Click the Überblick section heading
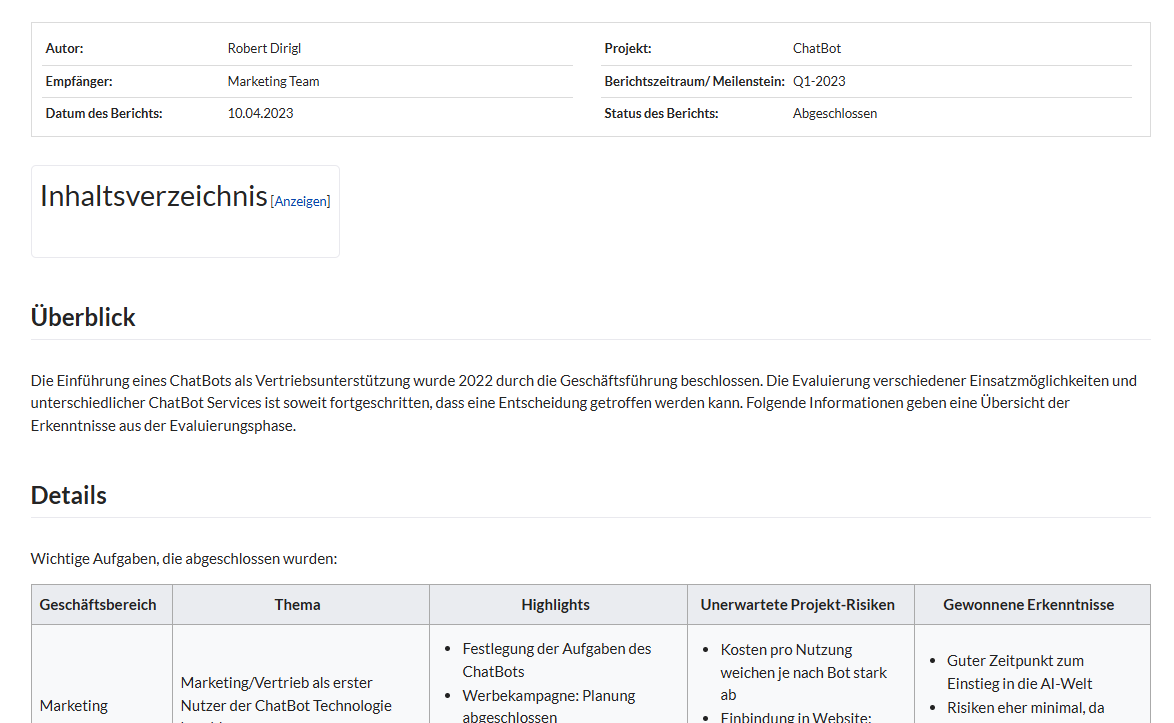 [x=83, y=317]
